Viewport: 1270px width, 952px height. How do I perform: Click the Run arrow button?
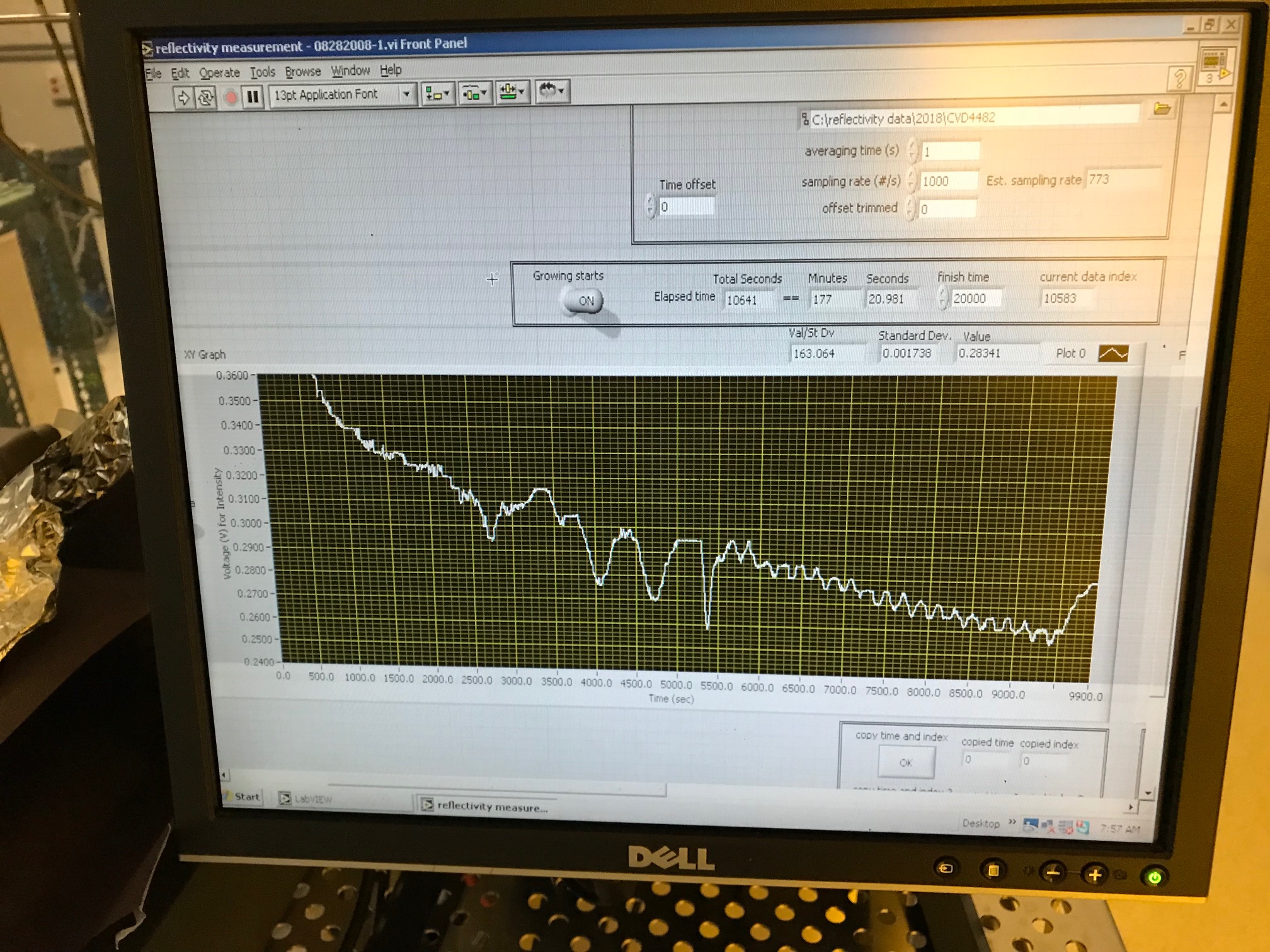183,98
